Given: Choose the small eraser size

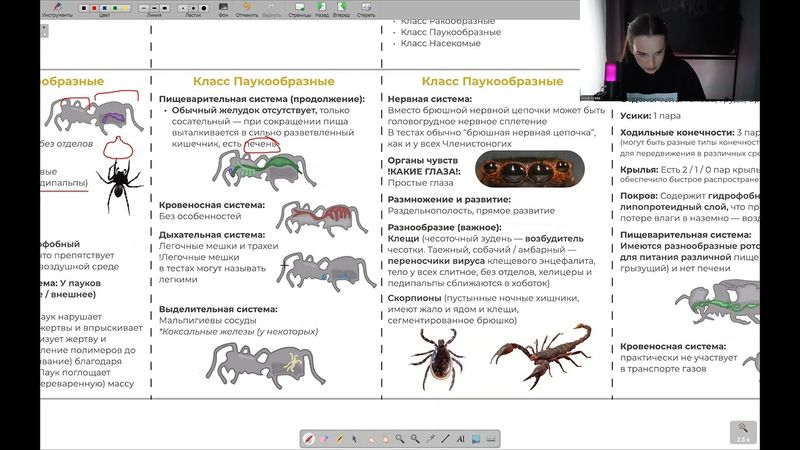Looking at the screenshot, I should [x=183, y=8].
